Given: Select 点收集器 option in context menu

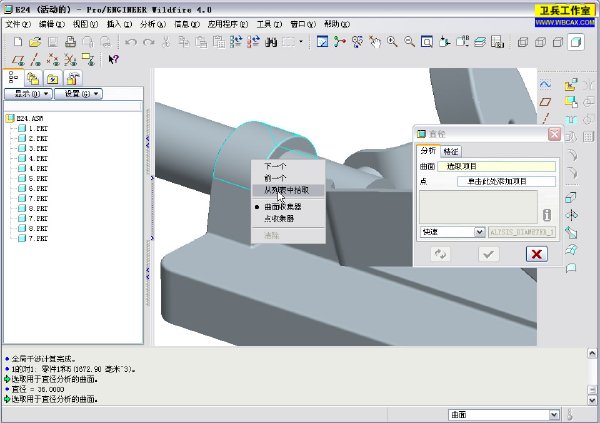Looking at the screenshot, I should (288, 219).
